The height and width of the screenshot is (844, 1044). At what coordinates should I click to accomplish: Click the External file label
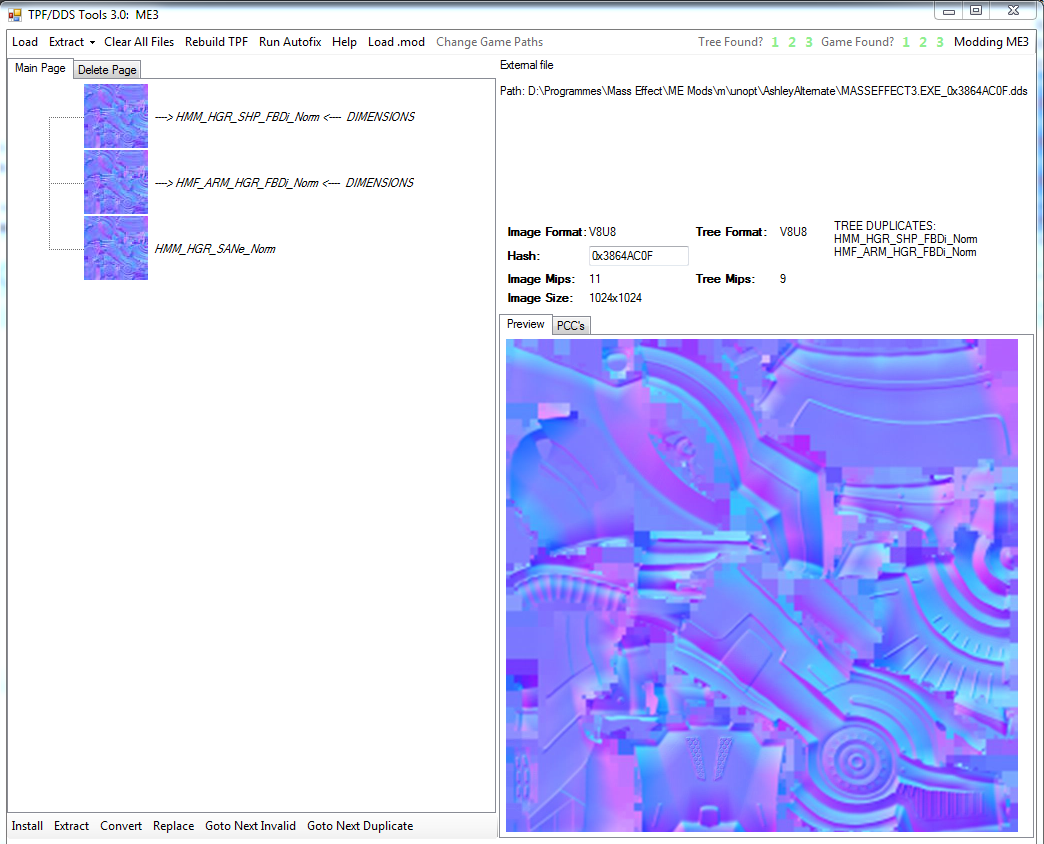(x=527, y=65)
